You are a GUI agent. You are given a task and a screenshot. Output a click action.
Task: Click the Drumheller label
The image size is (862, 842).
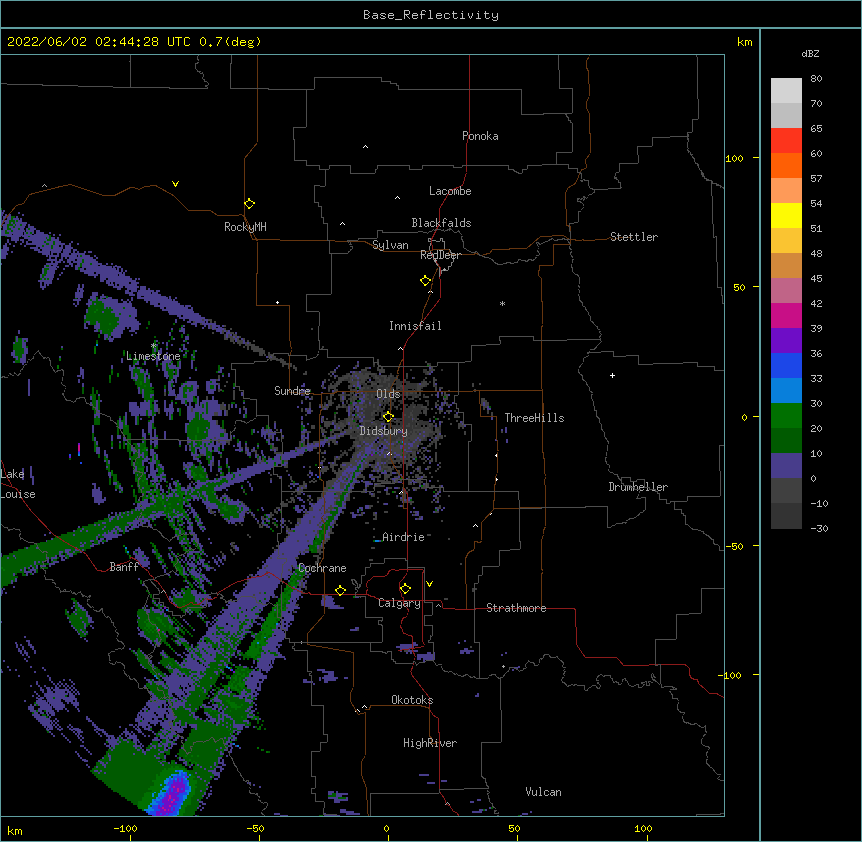tap(638, 487)
